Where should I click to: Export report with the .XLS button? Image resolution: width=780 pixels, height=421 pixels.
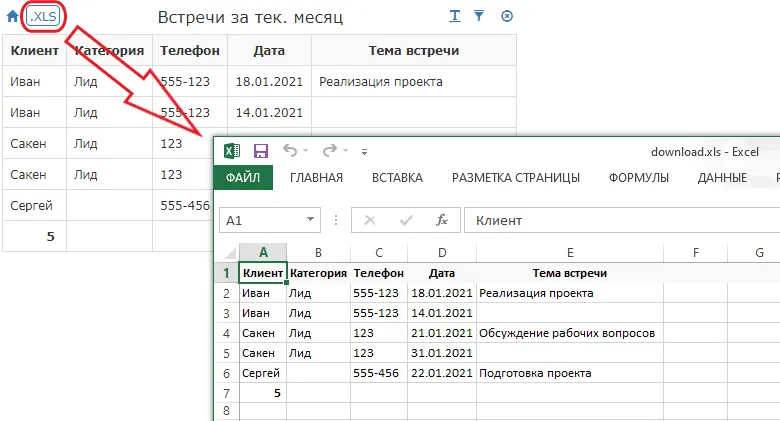[44, 16]
